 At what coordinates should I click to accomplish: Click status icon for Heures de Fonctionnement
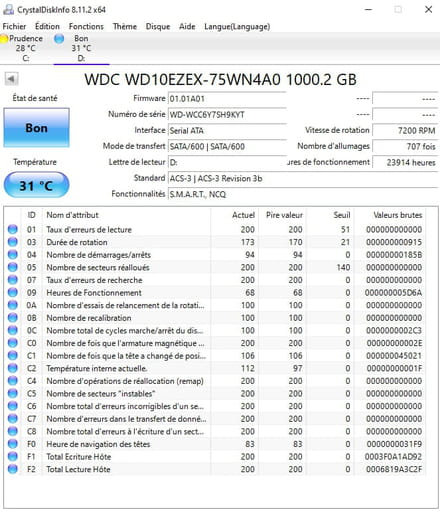click(12, 293)
